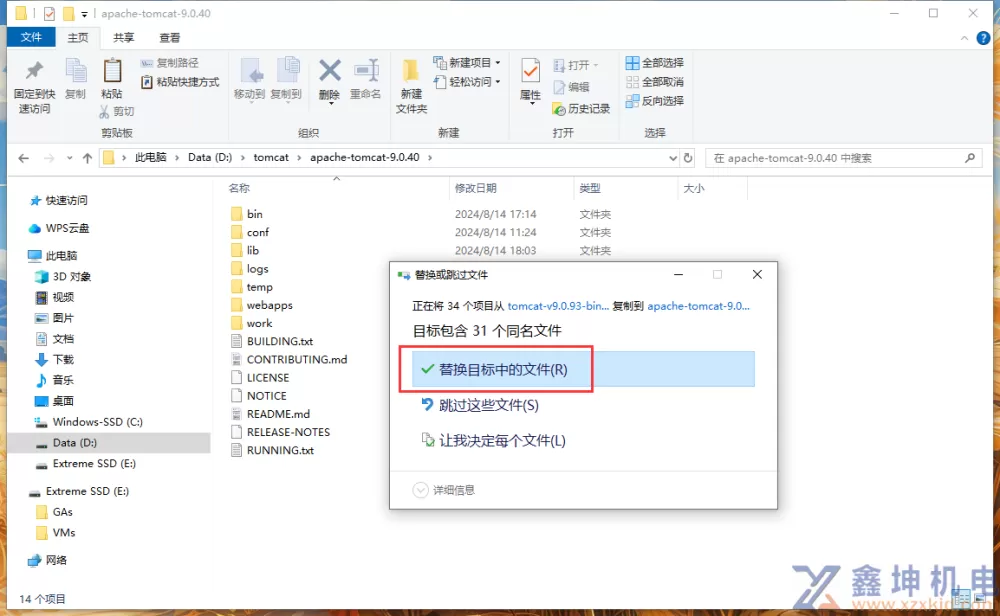Open Quick Access Toolbar customize dropdown
The image size is (1000, 616).
pos(84,13)
